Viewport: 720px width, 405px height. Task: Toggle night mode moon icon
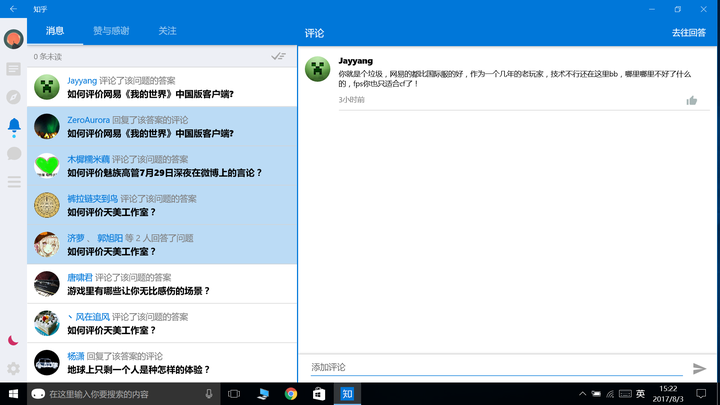pyautogui.click(x=13, y=340)
